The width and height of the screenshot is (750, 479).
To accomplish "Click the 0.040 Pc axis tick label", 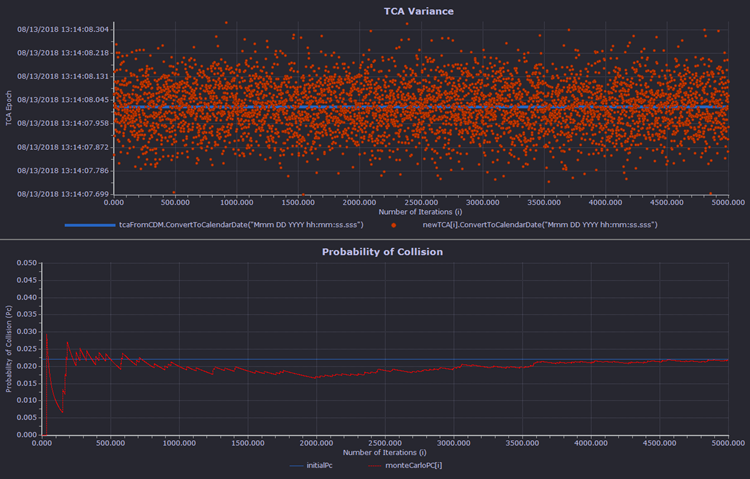I will 27,297.
